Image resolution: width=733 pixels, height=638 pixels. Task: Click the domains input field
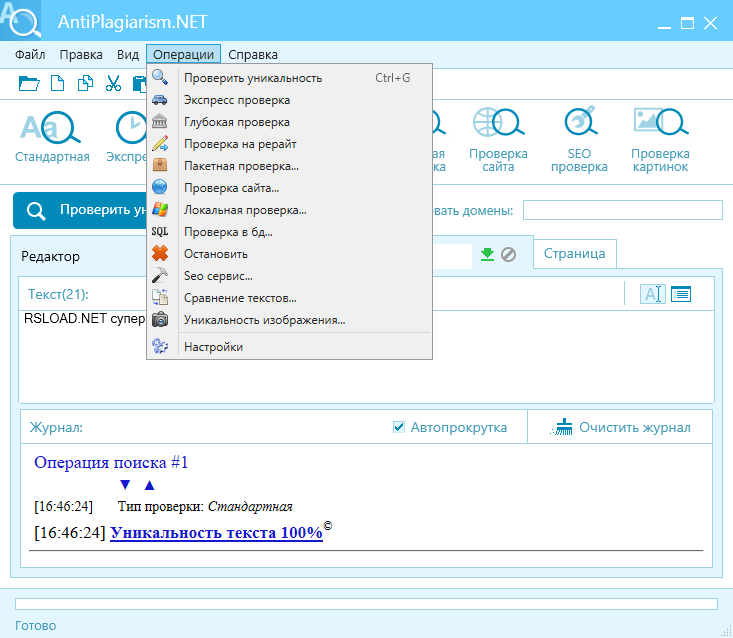click(x=623, y=210)
